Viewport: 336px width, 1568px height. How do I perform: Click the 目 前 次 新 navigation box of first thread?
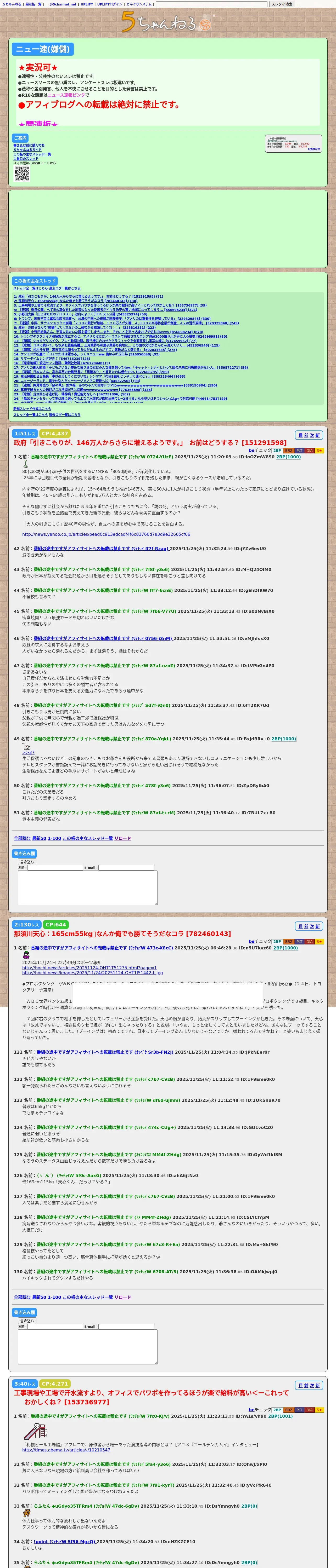[309, 435]
